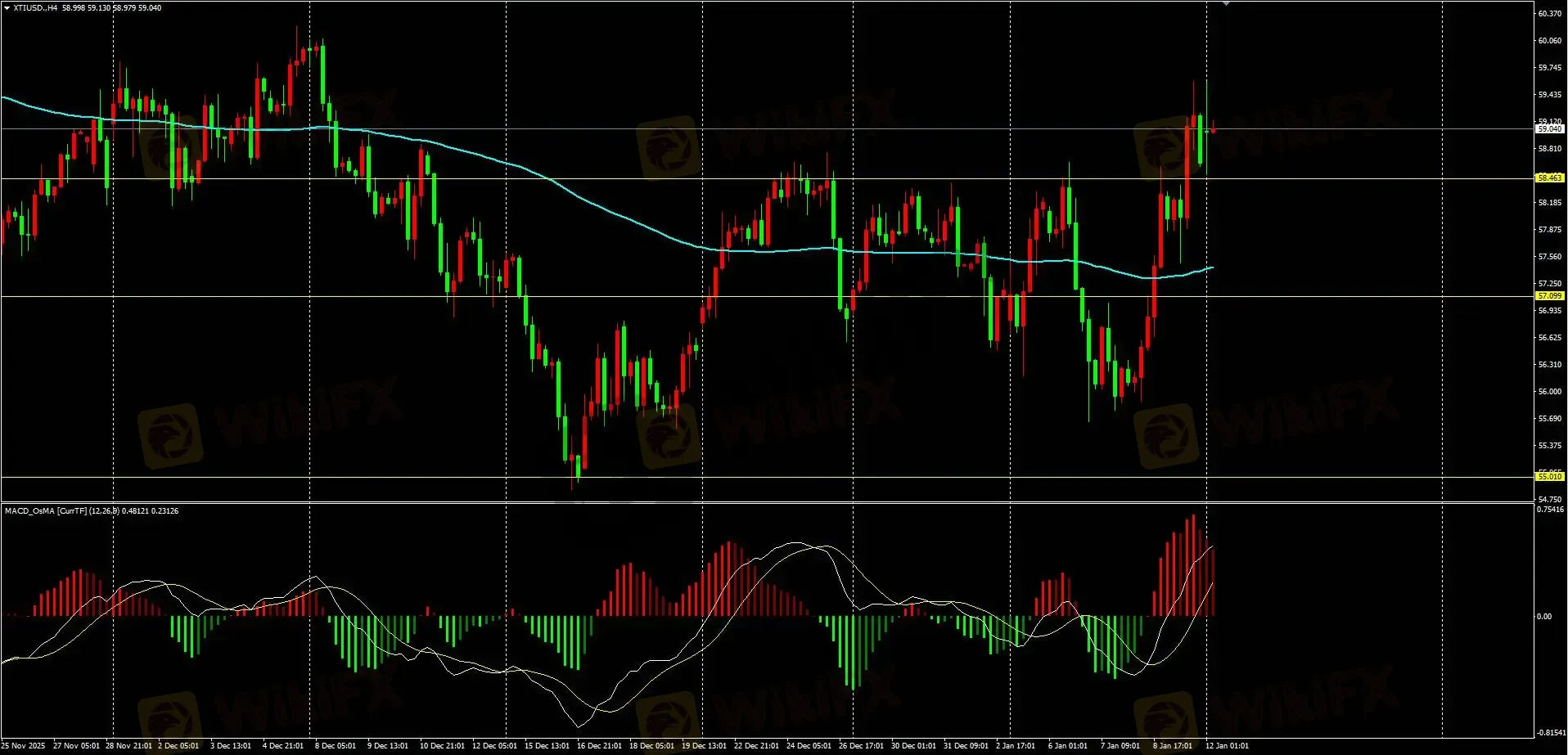Click the 18 Dec 05:01 time label

tap(652, 746)
